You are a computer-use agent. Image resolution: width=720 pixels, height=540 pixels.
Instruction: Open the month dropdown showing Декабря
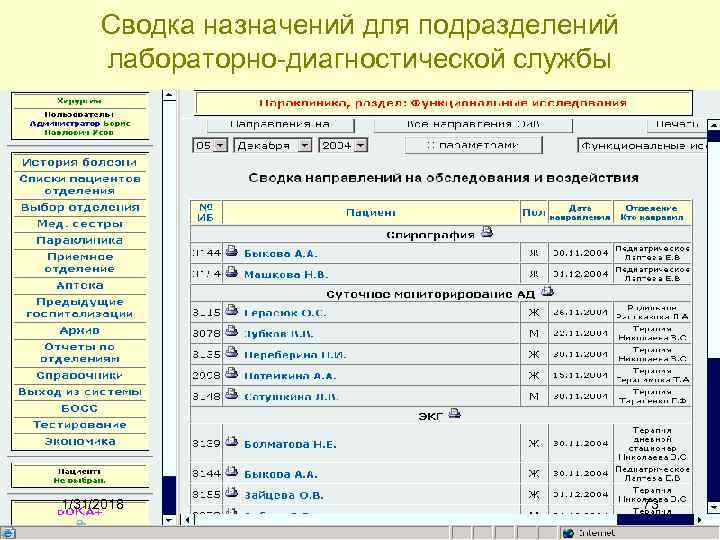point(273,146)
